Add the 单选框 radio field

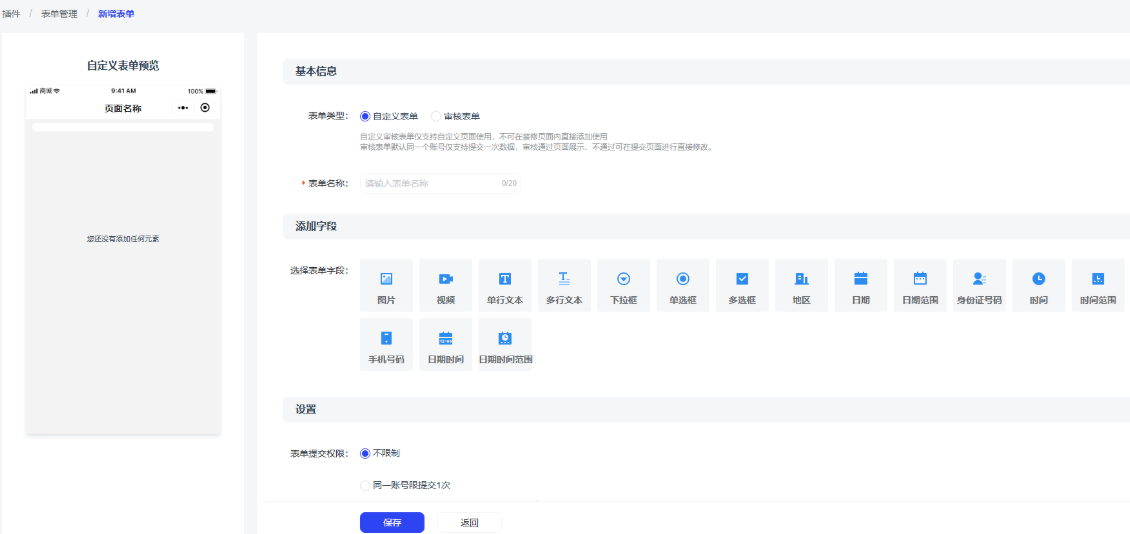(x=683, y=285)
